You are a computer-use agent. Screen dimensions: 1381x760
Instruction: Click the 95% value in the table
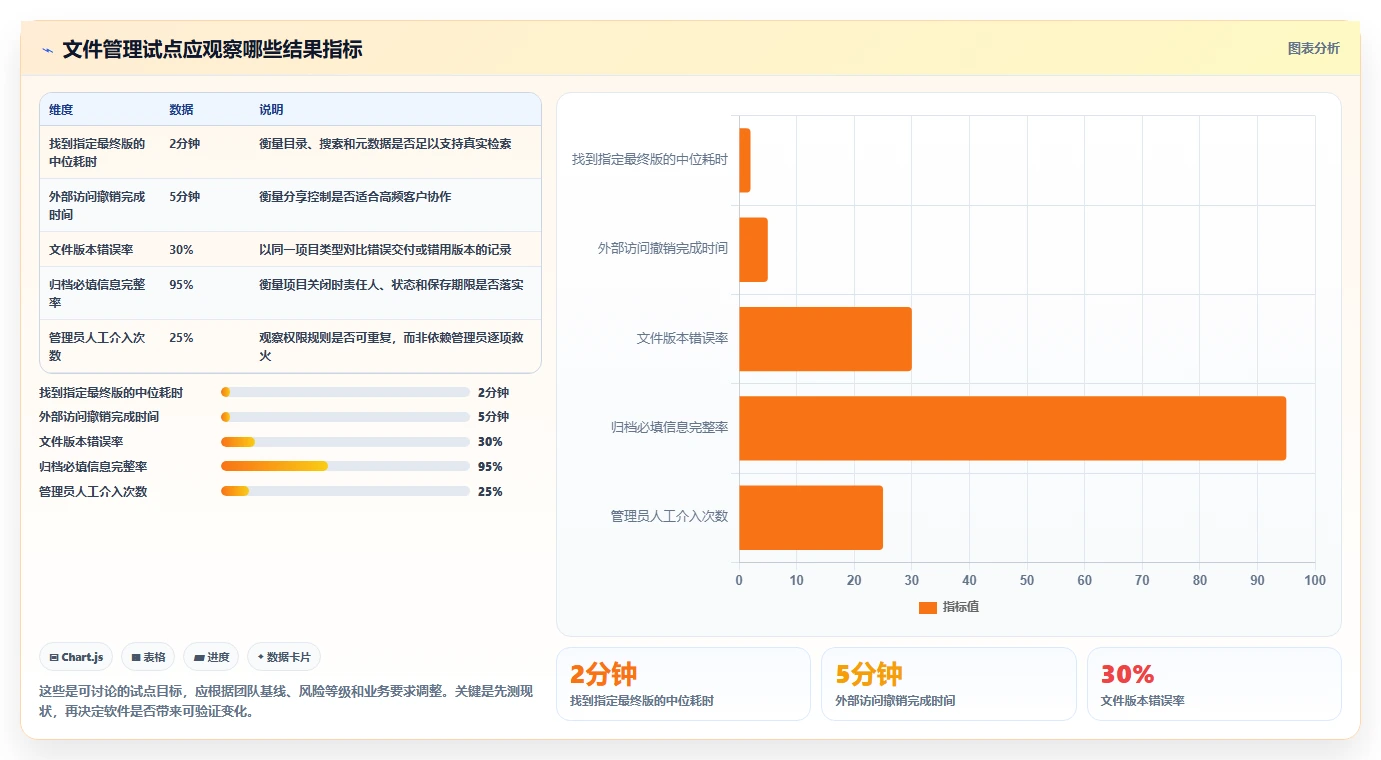coord(181,285)
